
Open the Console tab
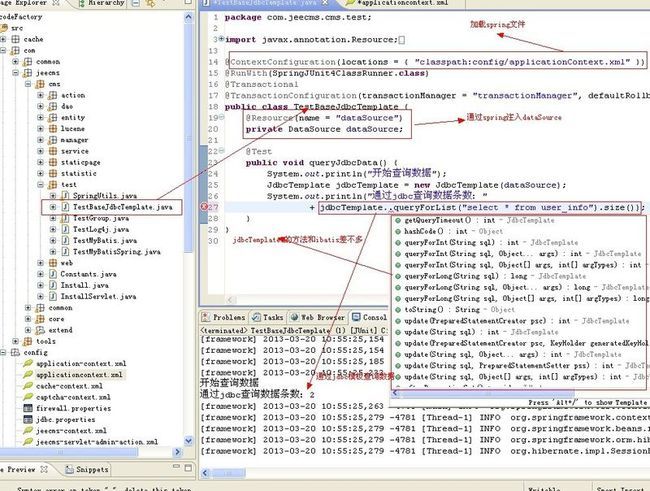tap(369, 317)
